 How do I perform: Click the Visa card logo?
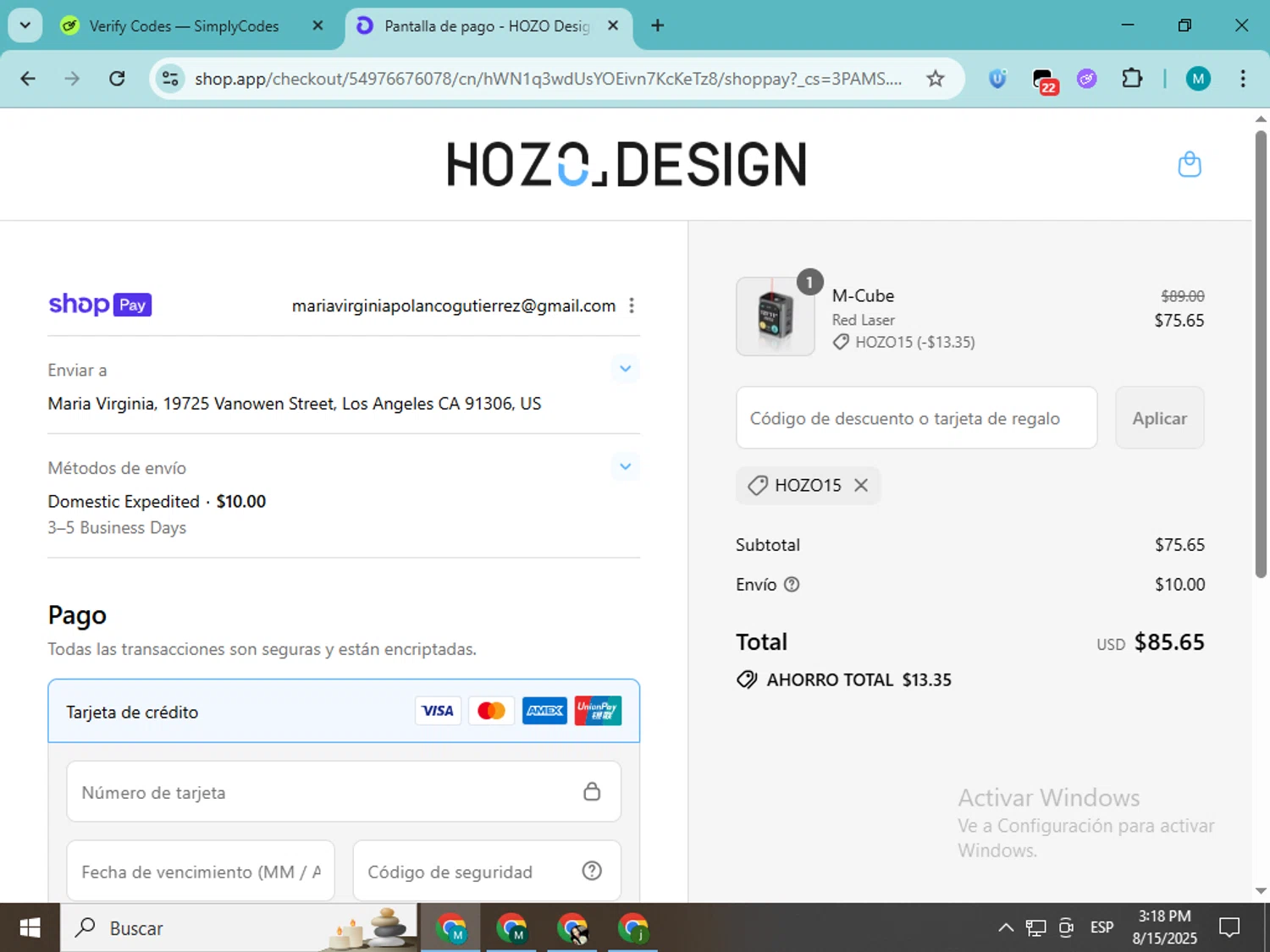click(438, 711)
